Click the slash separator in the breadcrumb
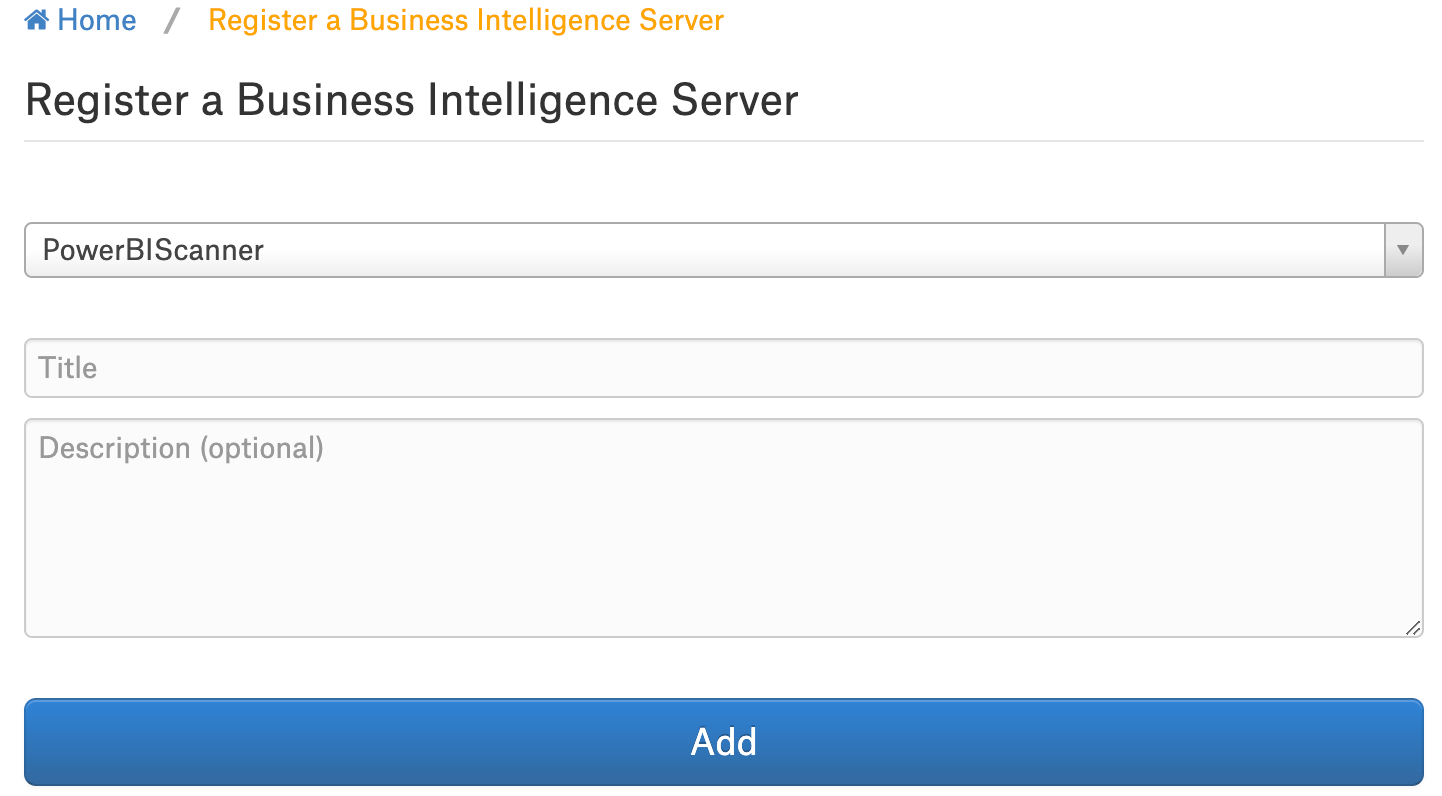 click(172, 21)
